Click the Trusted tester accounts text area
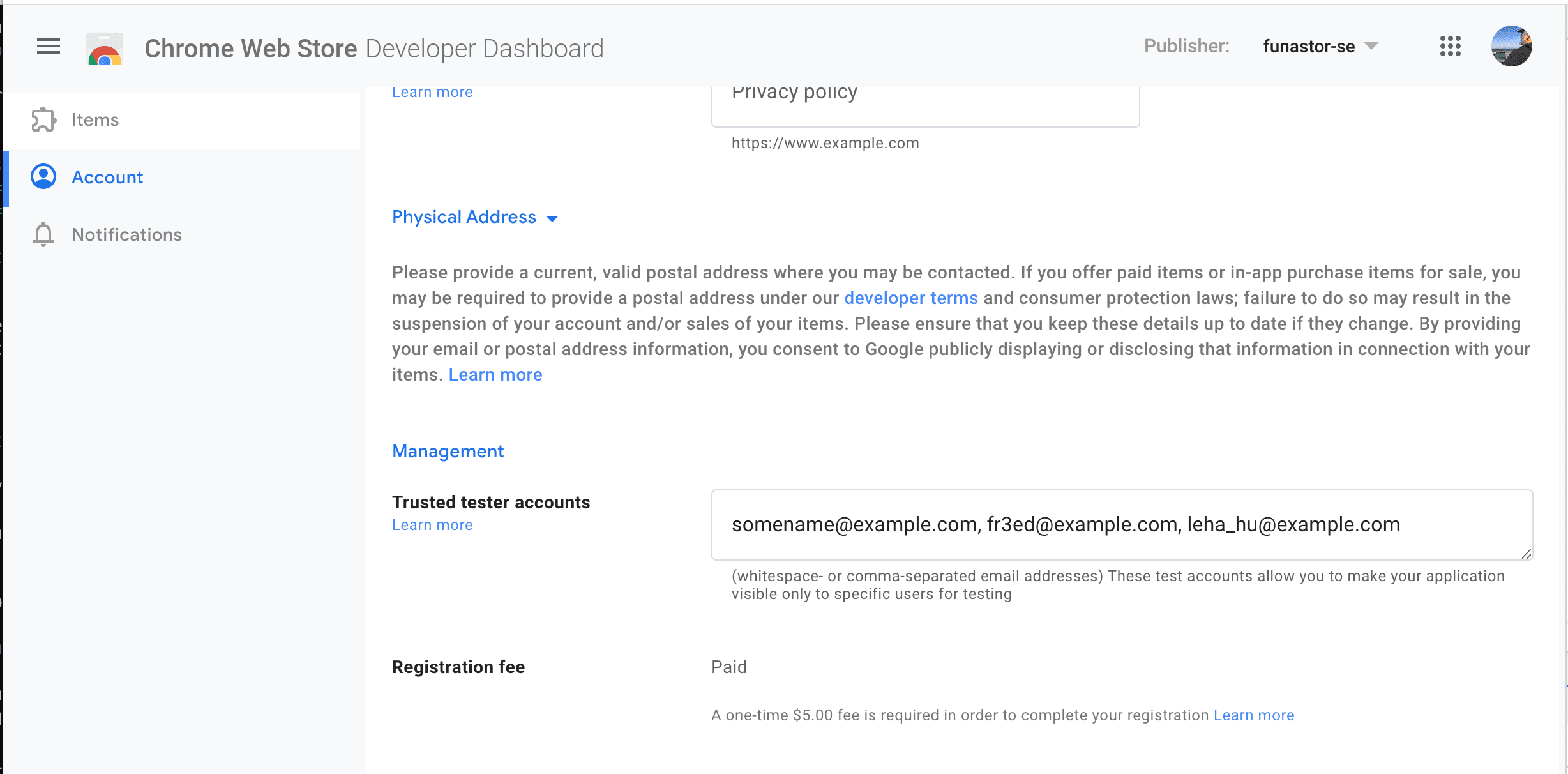 pyautogui.click(x=1122, y=524)
